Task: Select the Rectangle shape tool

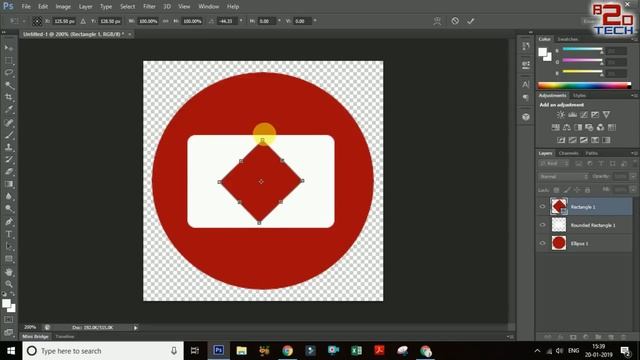Action: pyautogui.click(x=9, y=259)
